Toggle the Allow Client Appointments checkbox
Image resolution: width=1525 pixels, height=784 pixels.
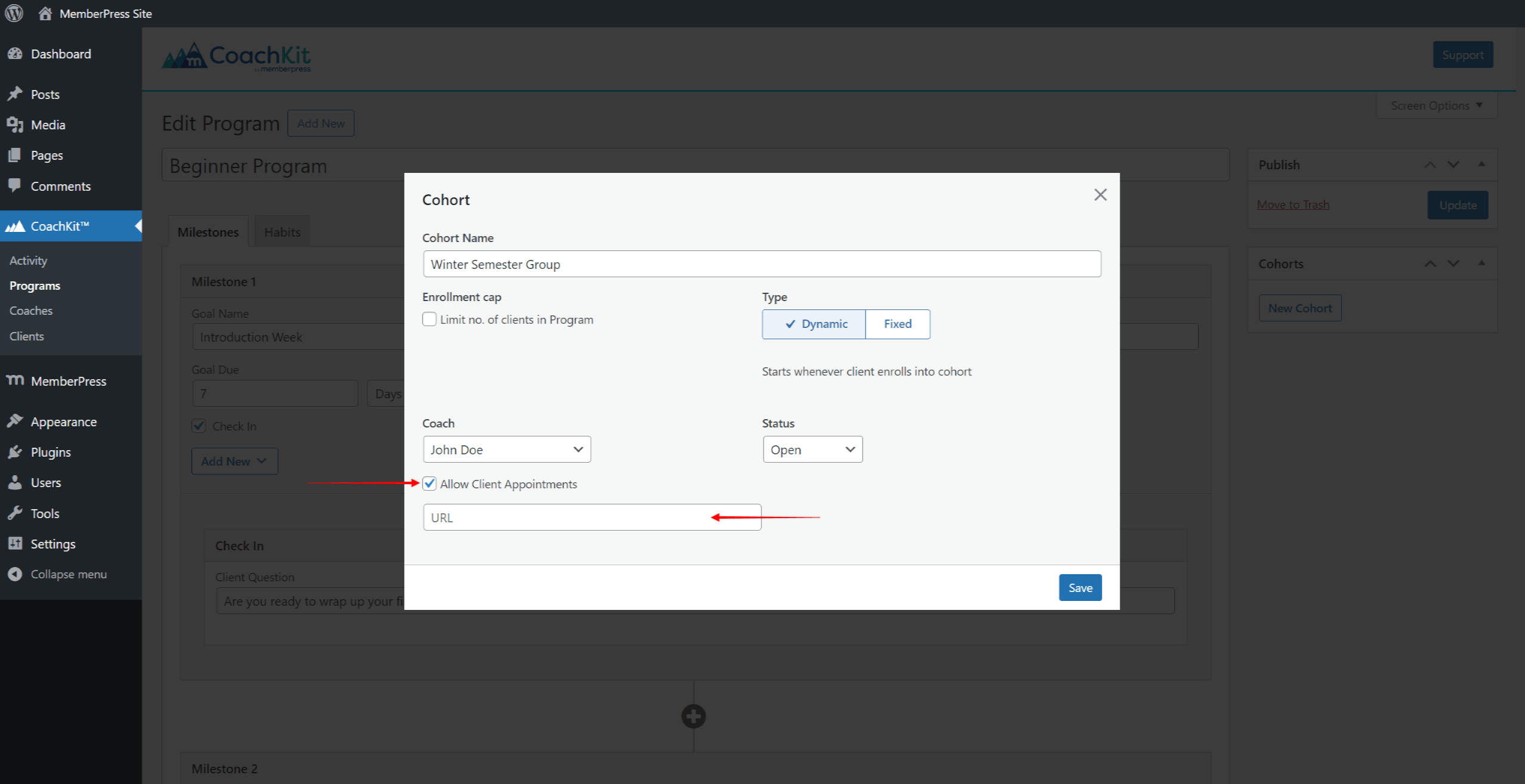(428, 484)
